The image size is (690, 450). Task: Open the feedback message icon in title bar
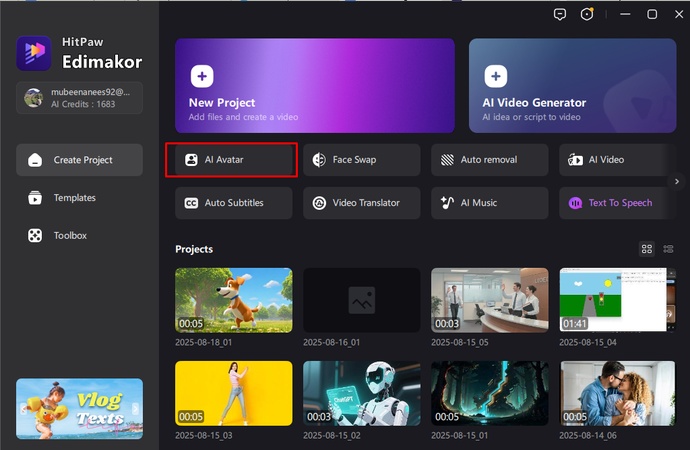(x=560, y=15)
